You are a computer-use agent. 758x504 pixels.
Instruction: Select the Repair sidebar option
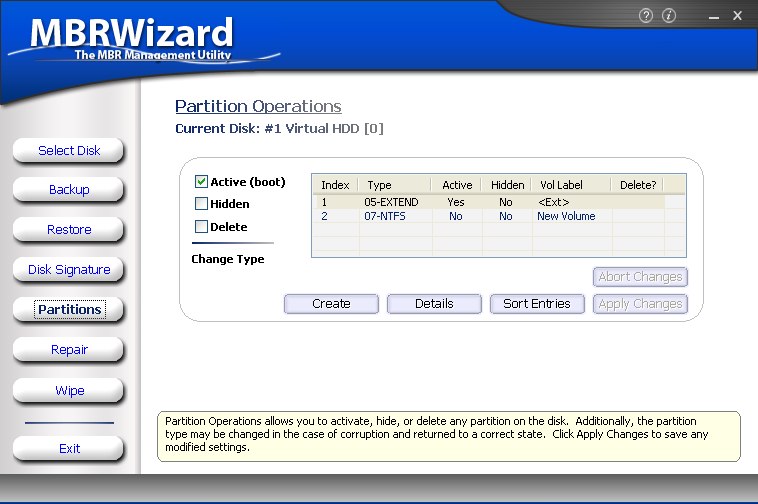[69, 350]
